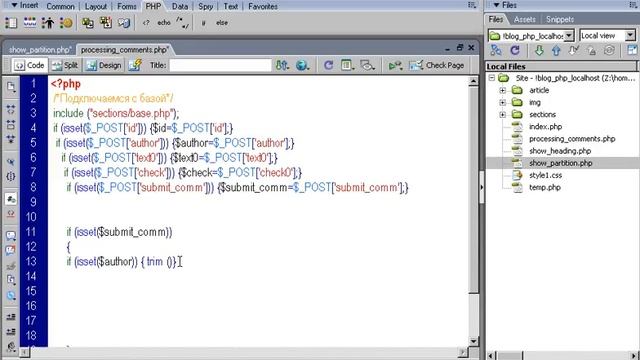Select index.php in Local Files

point(545,127)
